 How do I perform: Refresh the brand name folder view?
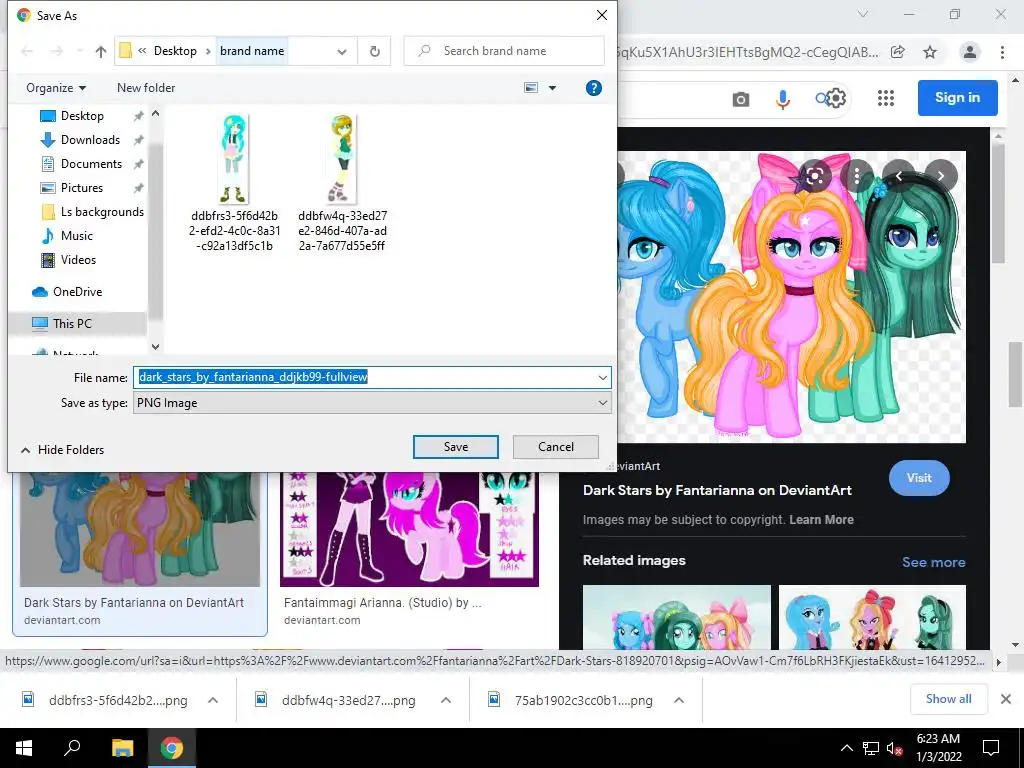(x=375, y=51)
